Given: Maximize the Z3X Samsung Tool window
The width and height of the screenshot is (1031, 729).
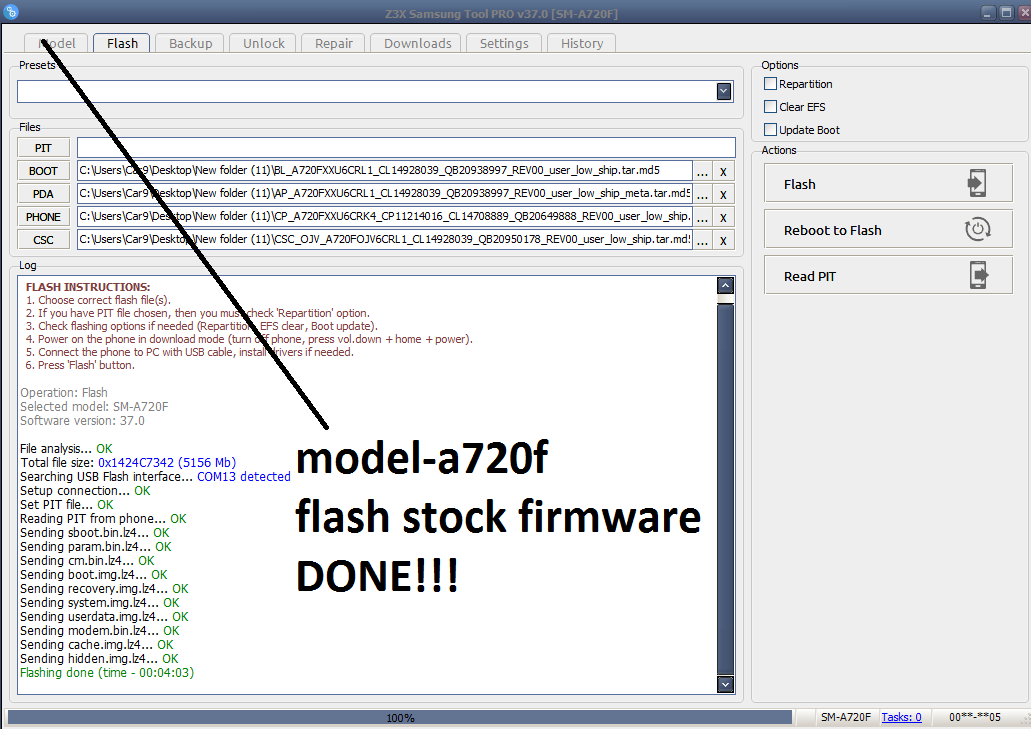Looking at the screenshot, I should pyautogui.click(x=1007, y=12).
